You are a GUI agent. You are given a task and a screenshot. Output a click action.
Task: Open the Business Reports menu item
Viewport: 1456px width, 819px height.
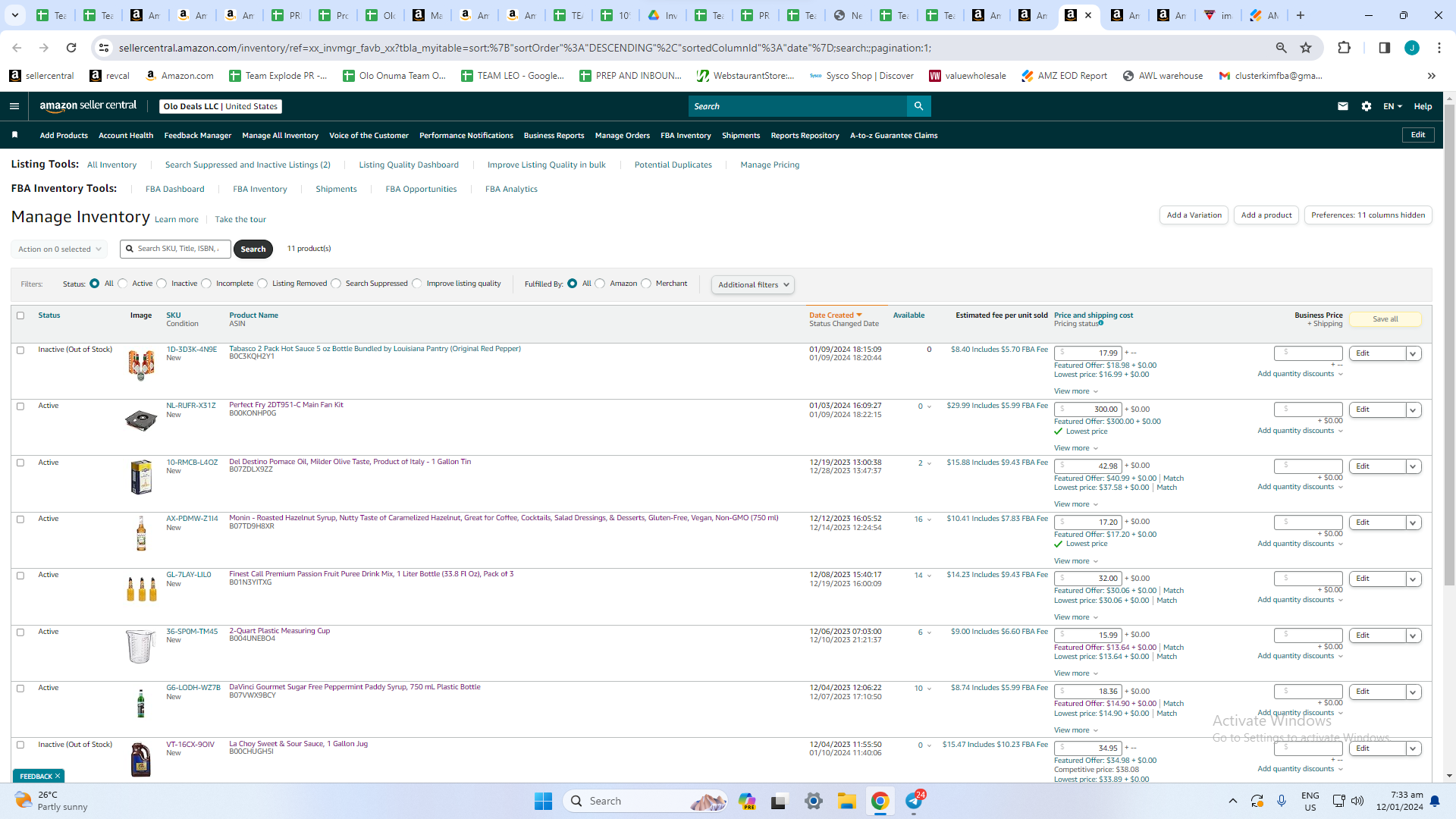pos(554,135)
